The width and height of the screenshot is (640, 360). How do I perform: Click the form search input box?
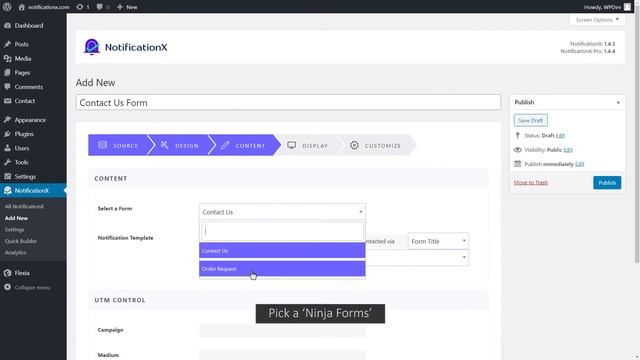click(x=282, y=231)
